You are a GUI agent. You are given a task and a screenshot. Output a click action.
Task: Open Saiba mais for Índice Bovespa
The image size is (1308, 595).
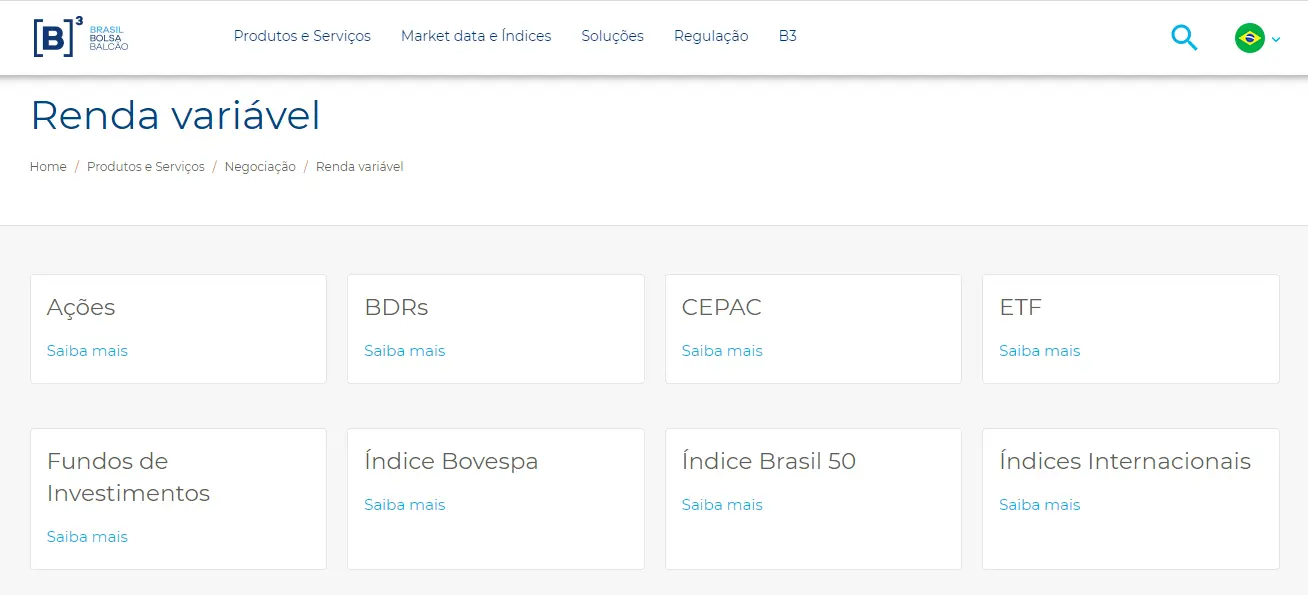405,505
